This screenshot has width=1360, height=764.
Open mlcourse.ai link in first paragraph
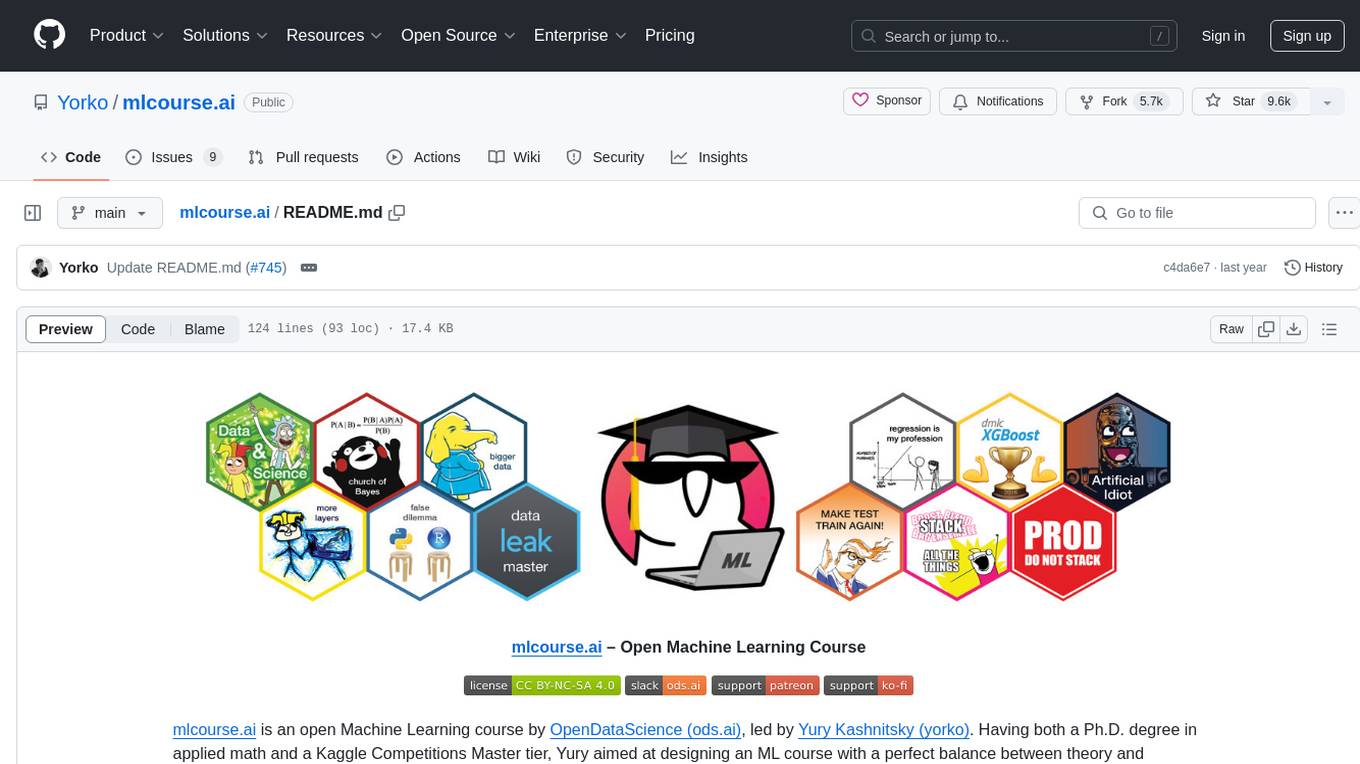click(x=215, y=729)
